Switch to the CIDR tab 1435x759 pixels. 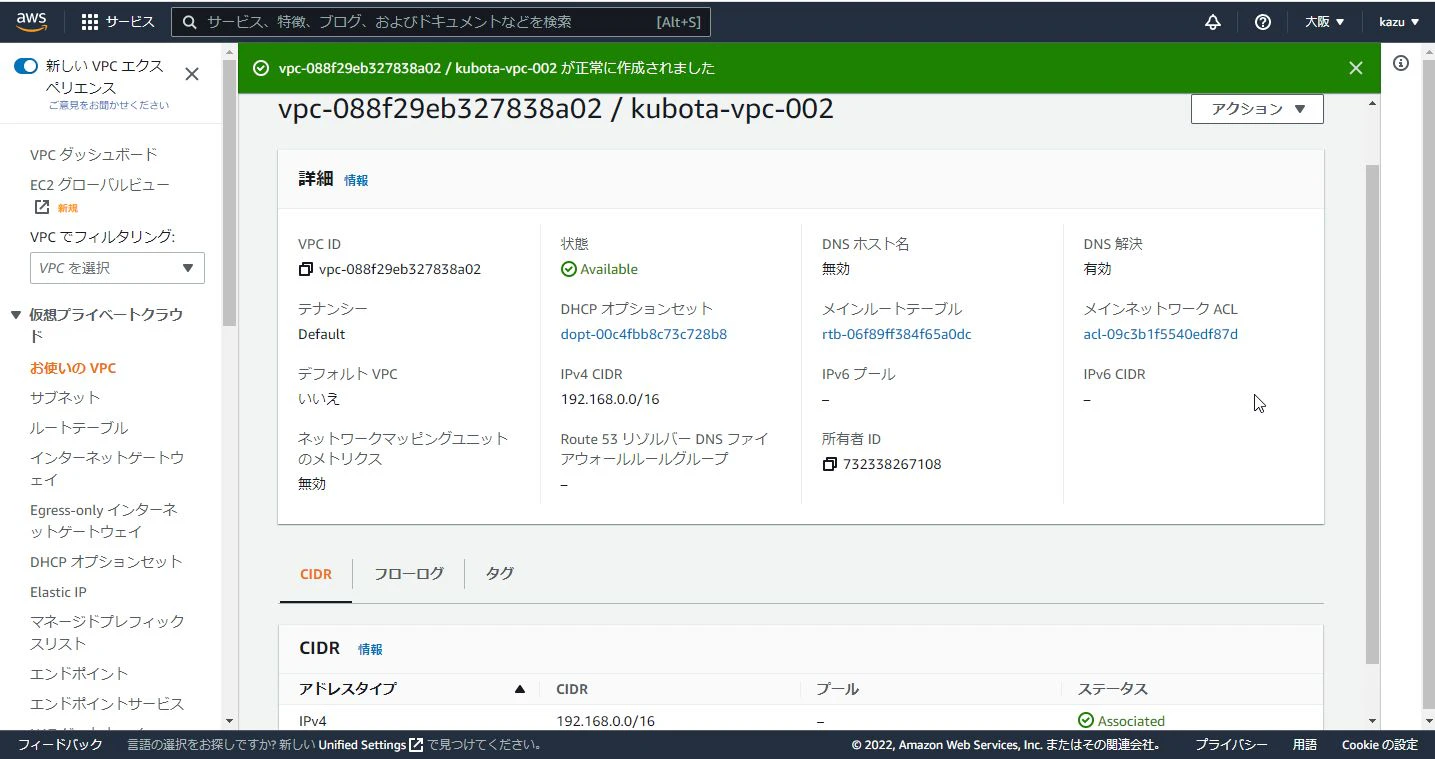pos(316,574)
